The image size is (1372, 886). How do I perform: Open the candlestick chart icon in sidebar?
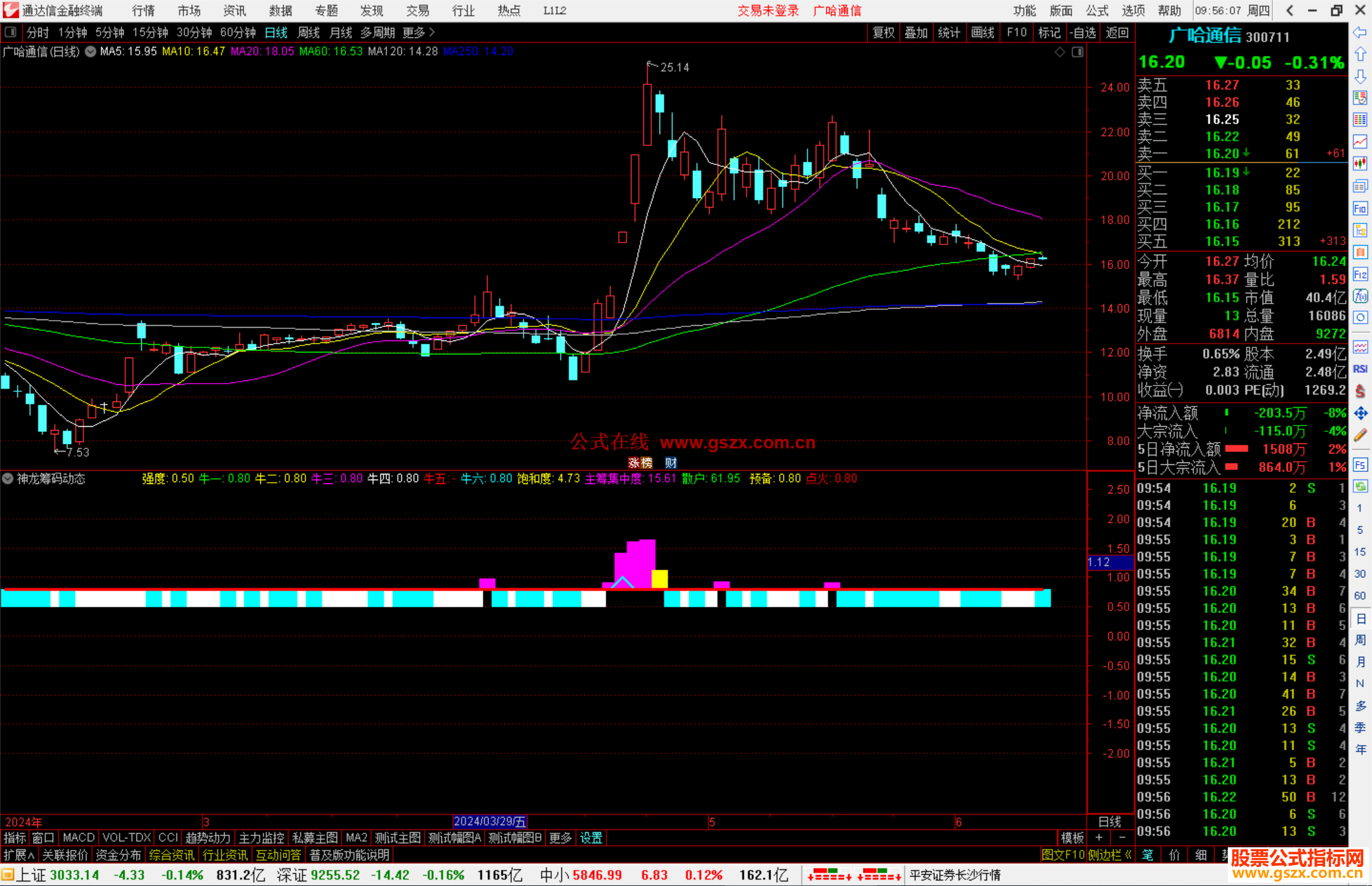1360,164
